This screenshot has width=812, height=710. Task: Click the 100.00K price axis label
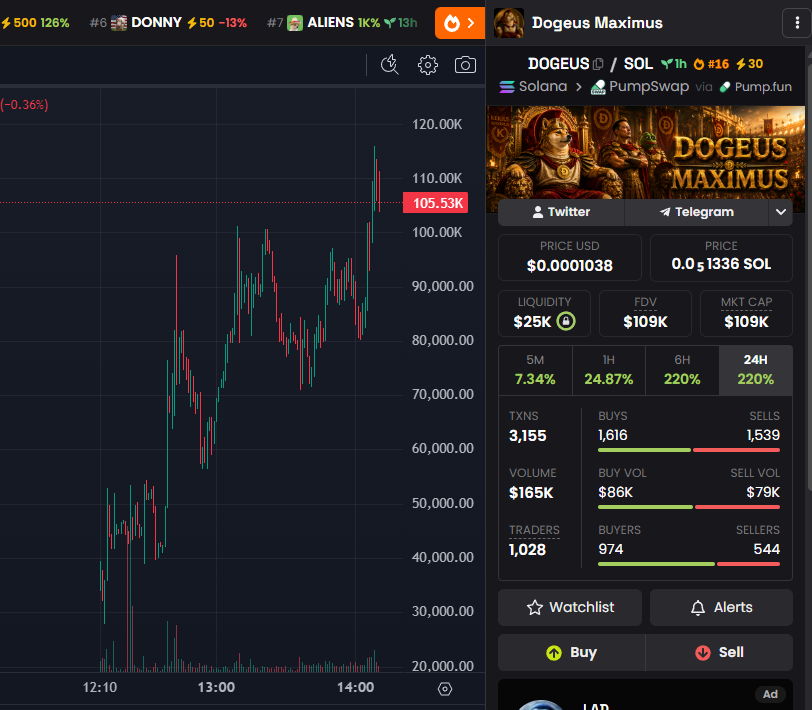point(437,233)
